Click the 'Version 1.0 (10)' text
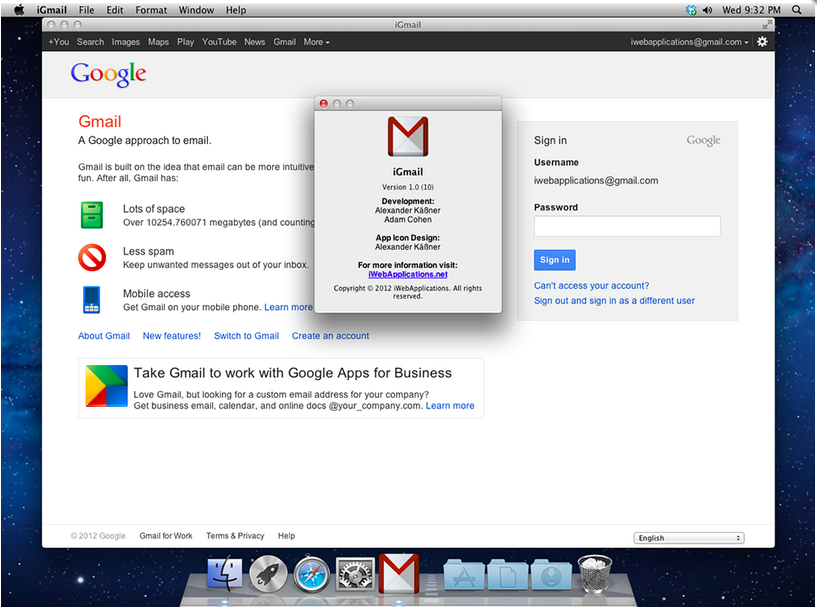The image size is (817, 608). pos(408,187)
